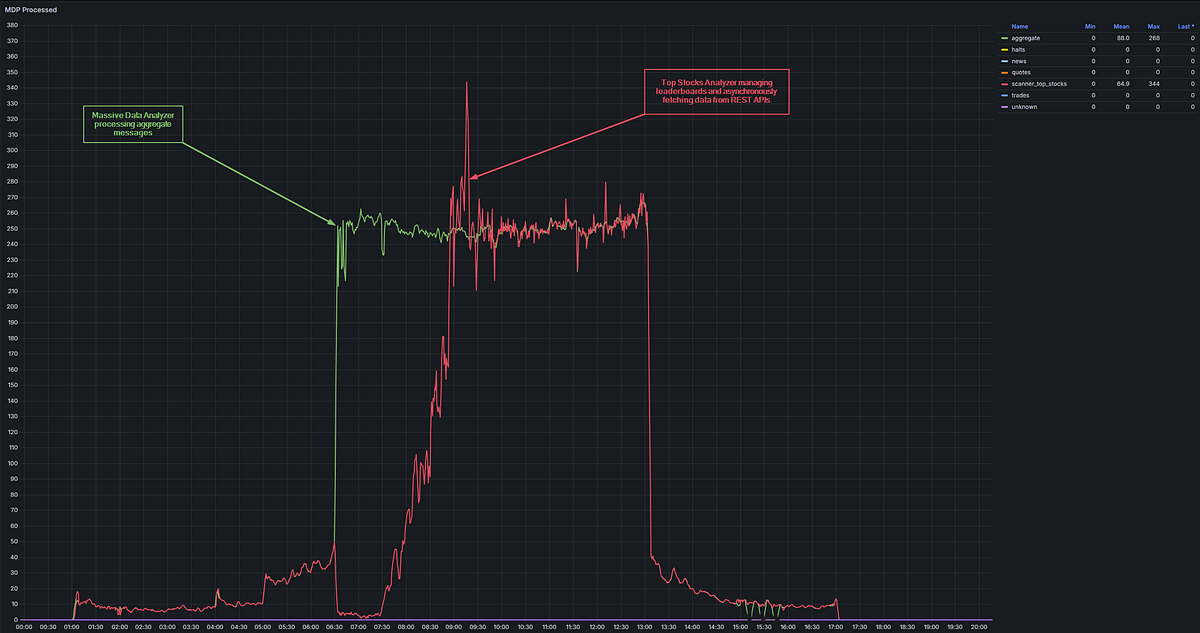Select the halts legend label
Viewport: 1200px width, 633px height.
[x=1020, y=49]
